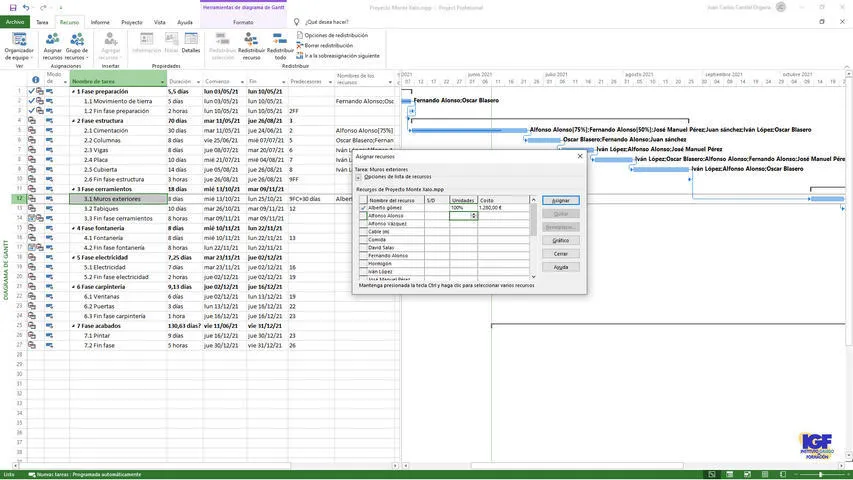The width and height of the screenshot is (853, 480).
Task: Check the Alfonso Alonso resource box
Action: point(363,216)
